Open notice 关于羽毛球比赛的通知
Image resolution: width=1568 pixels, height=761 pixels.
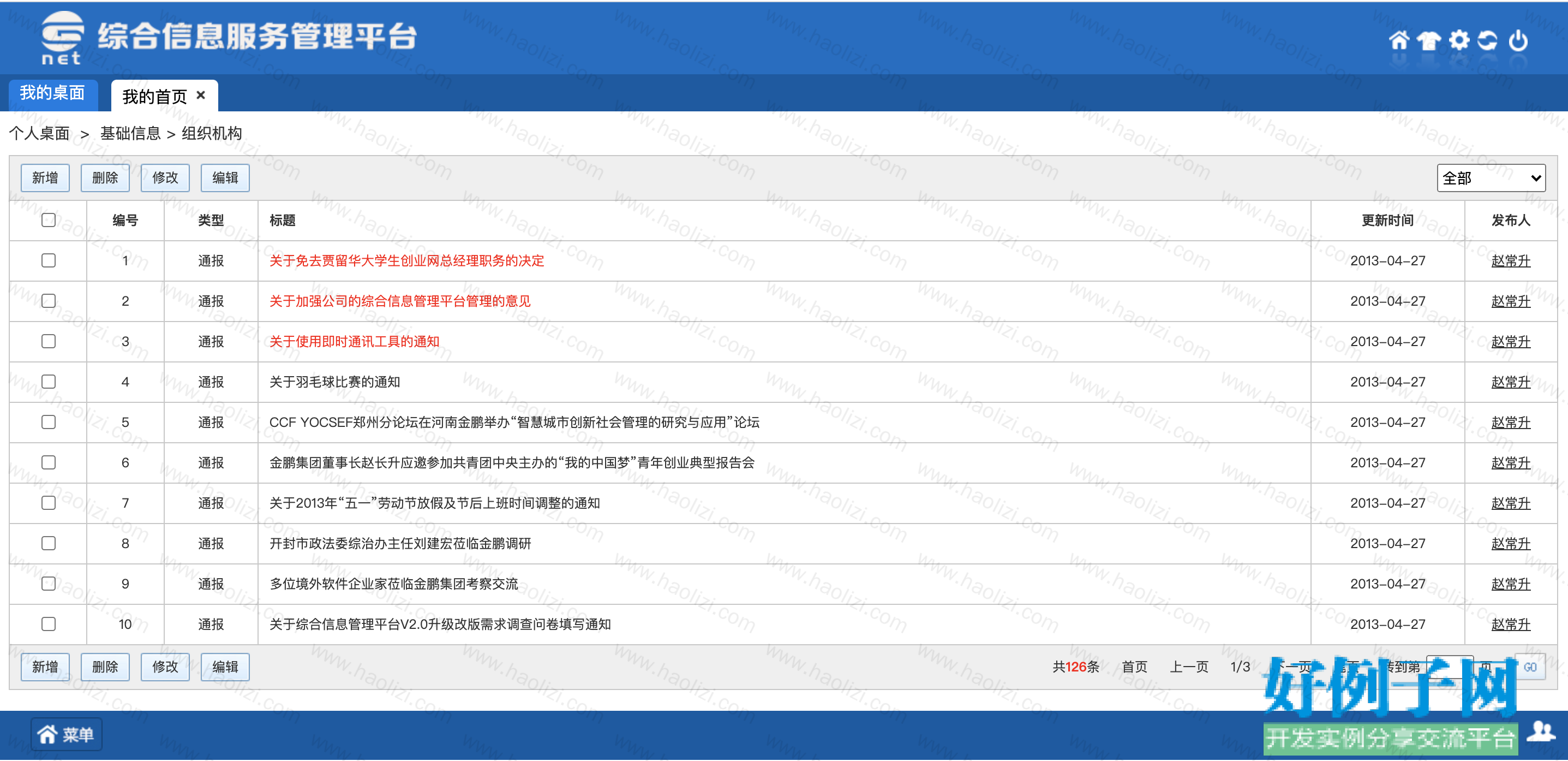pyautogui.click(x=335, y=382)
